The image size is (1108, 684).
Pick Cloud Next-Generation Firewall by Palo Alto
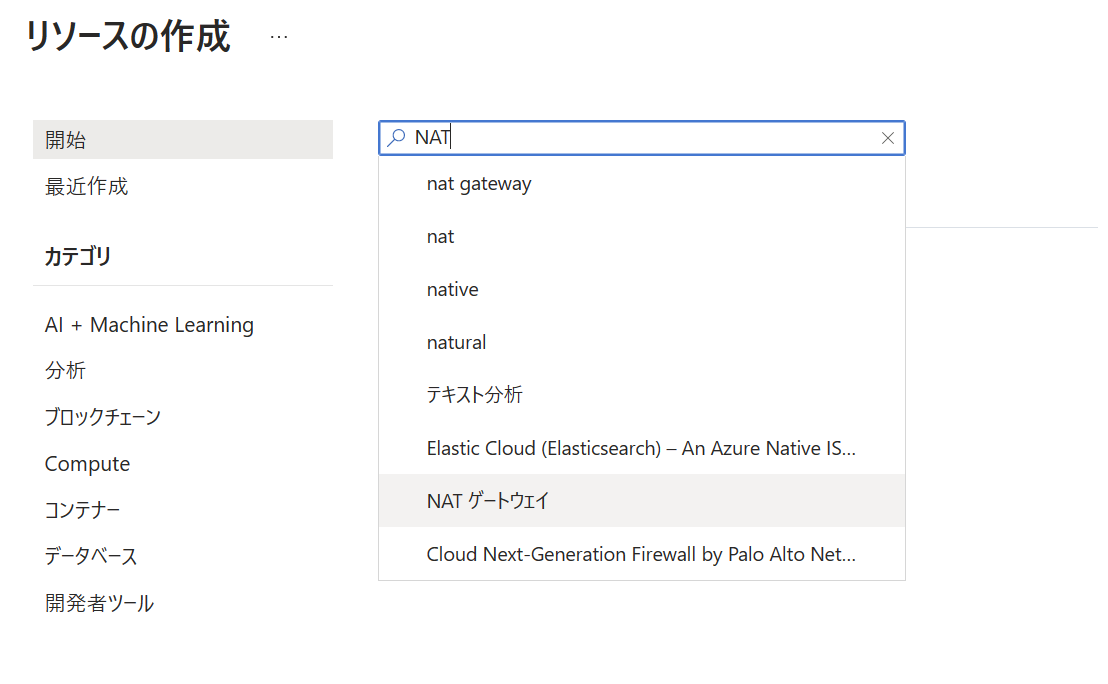pyautogui.click(x=640, y=554)
